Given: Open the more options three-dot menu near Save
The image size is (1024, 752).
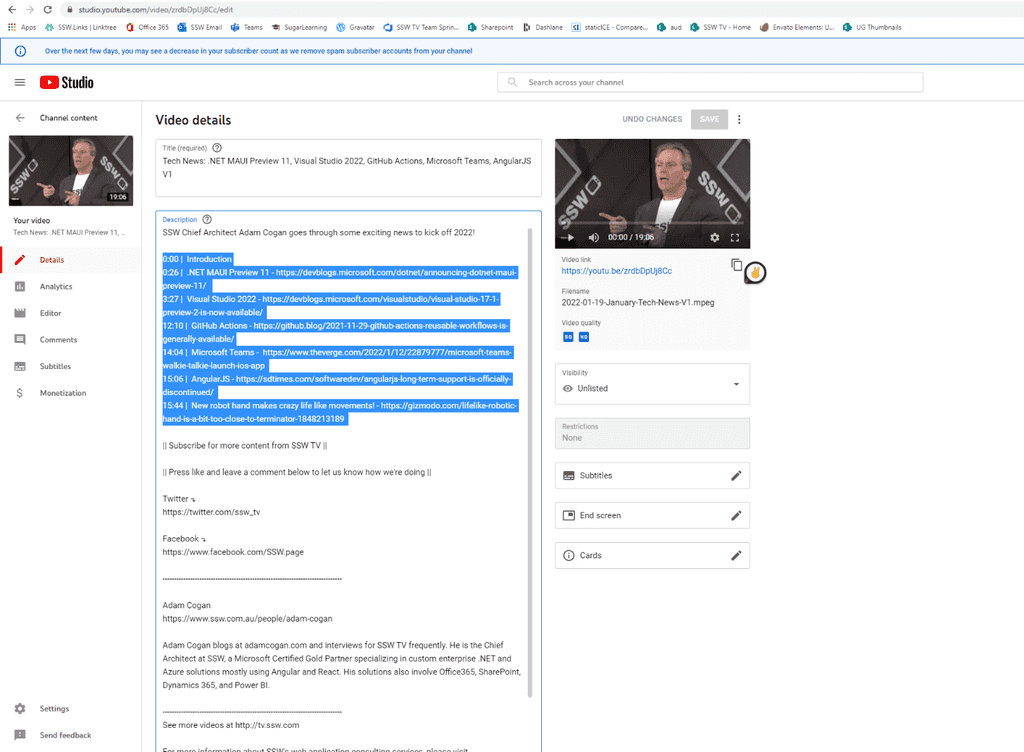Looking at the screenshot, I should click(739, 119).
